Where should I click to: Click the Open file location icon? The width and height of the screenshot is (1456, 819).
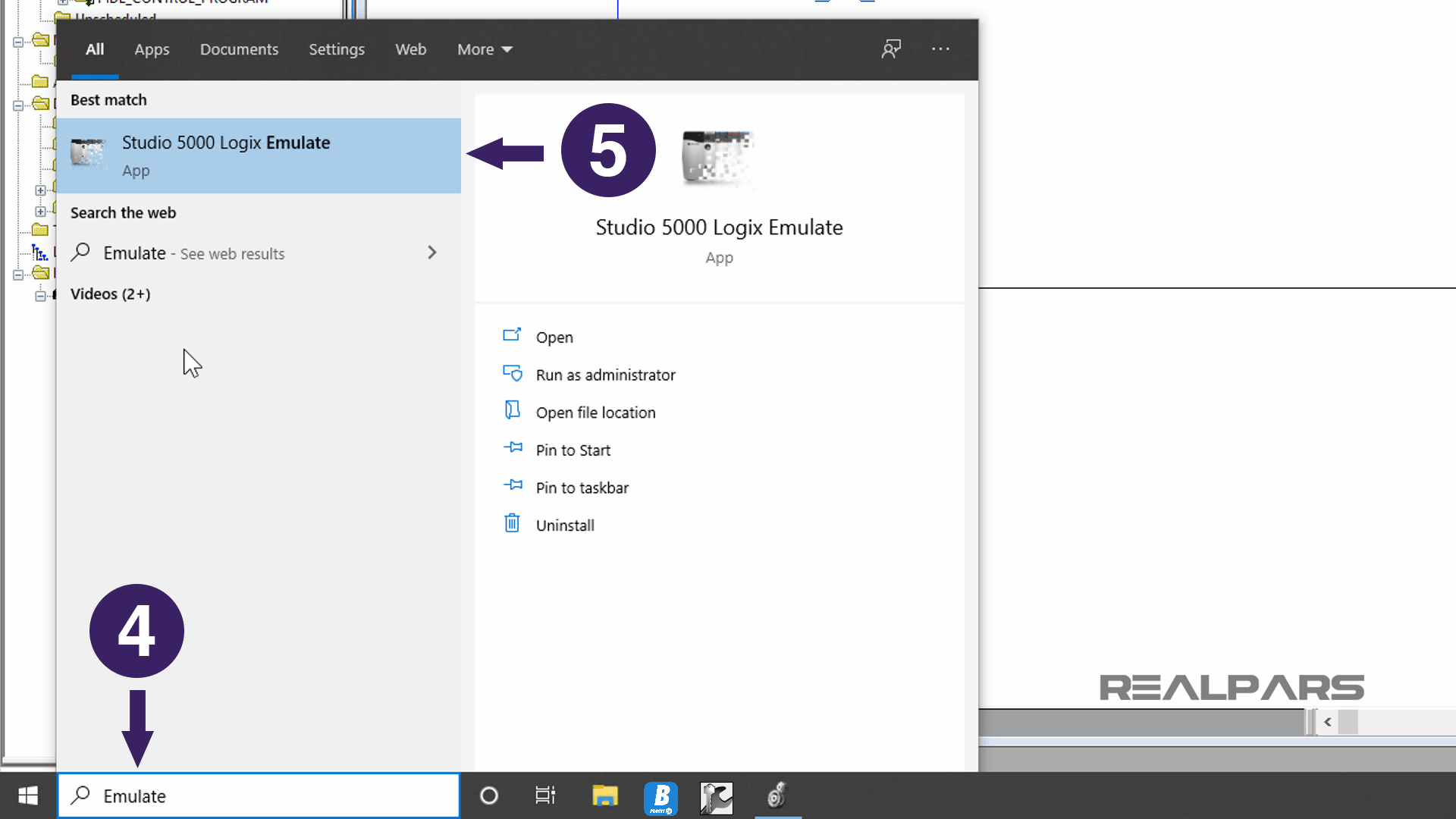pyautogui.click(x=513, y=410)
